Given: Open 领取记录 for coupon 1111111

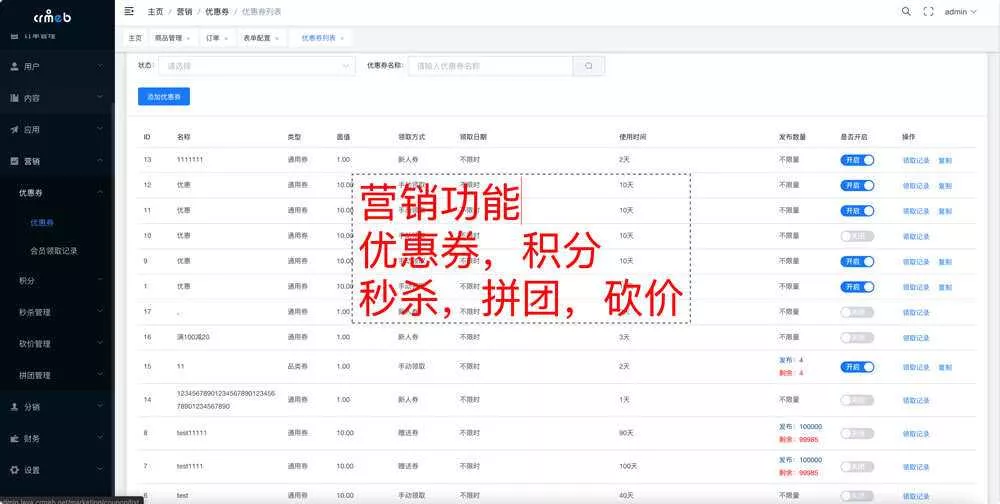Looking at the screenshot, I should point(916,161).
